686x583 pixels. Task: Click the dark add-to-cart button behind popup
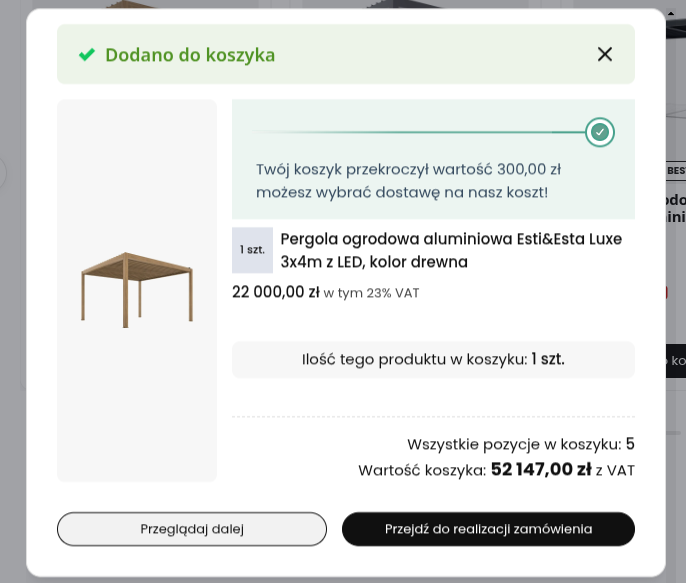(x=676, y=361)
